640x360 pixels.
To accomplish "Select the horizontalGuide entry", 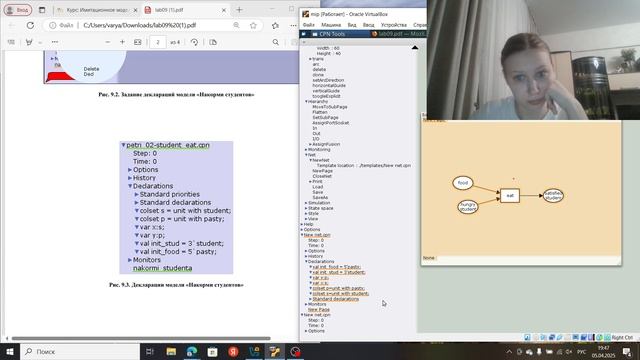I will [329, 86].
